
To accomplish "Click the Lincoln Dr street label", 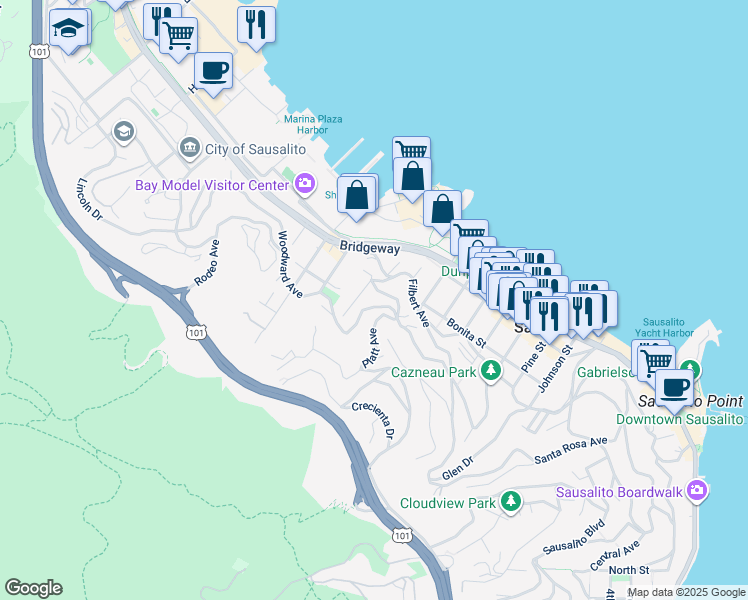I will [90, 199].
